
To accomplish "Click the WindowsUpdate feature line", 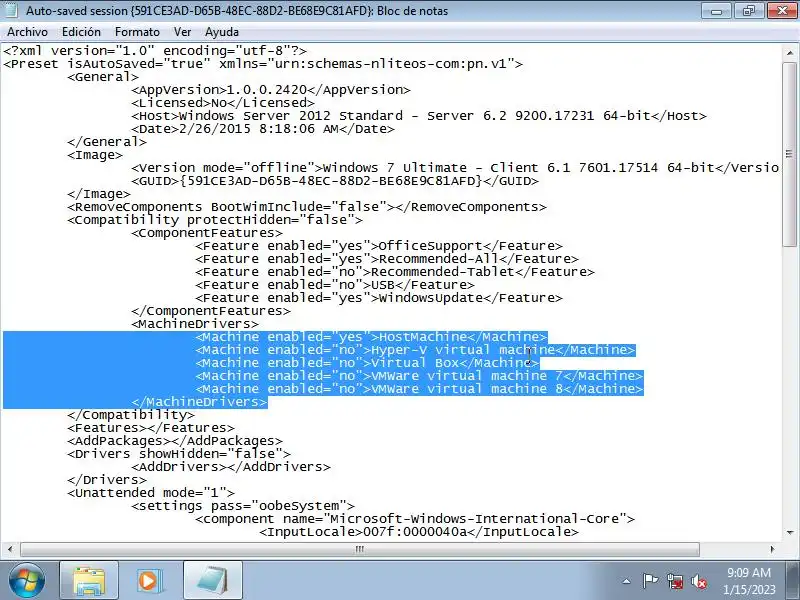I will tap(379, 298).
